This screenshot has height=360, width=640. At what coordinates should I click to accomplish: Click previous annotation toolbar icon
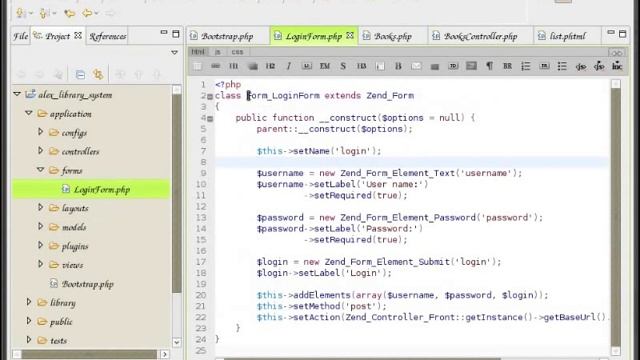click(44, 13)
